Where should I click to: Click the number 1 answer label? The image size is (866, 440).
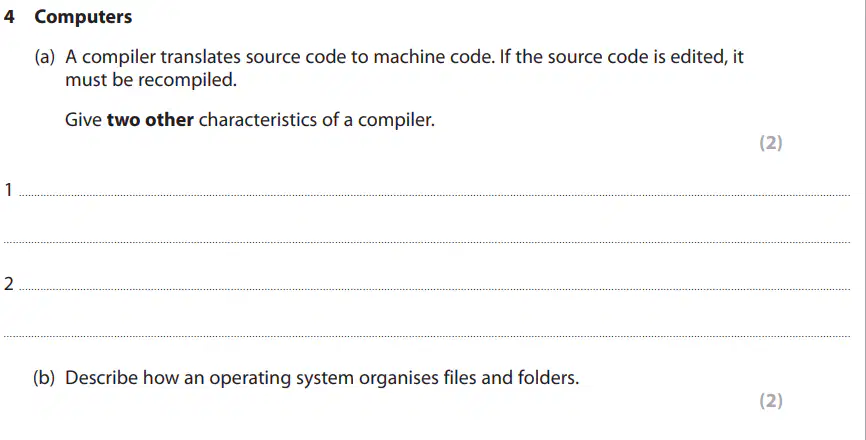(8, 190)
